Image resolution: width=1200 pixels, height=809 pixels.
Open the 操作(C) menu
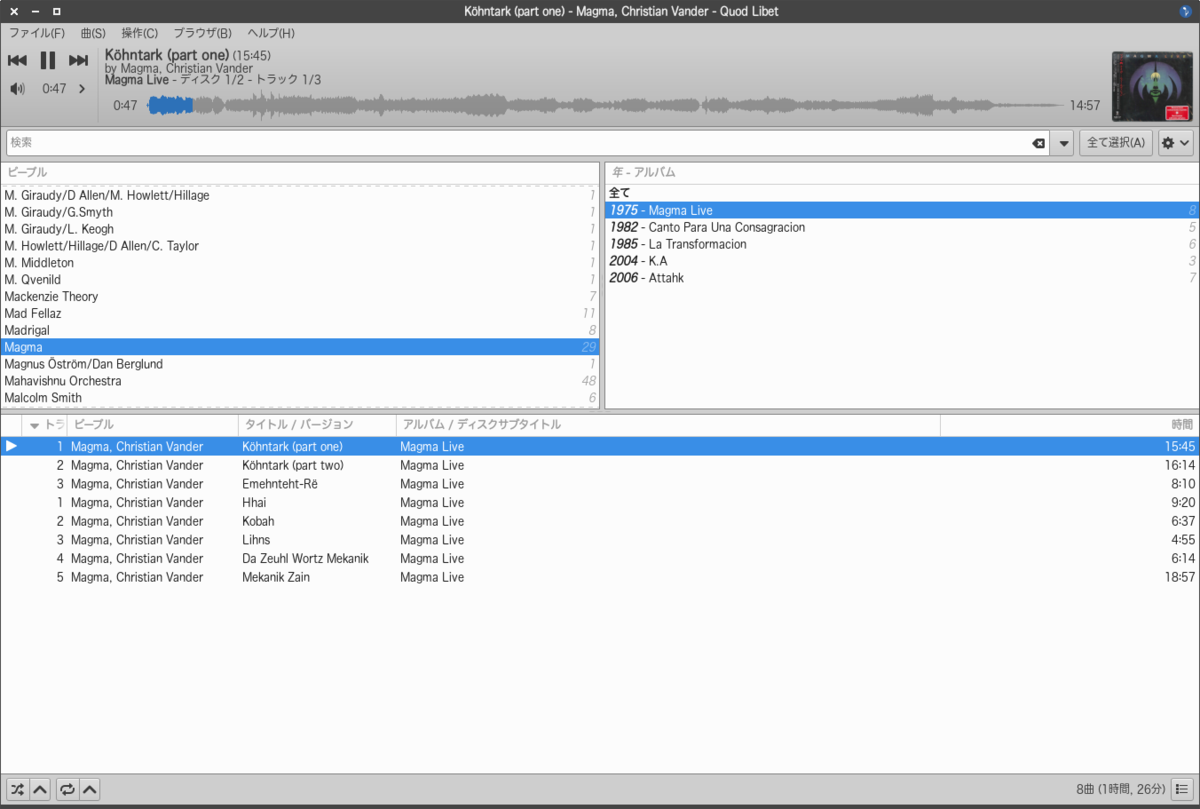tap(139, 33)
